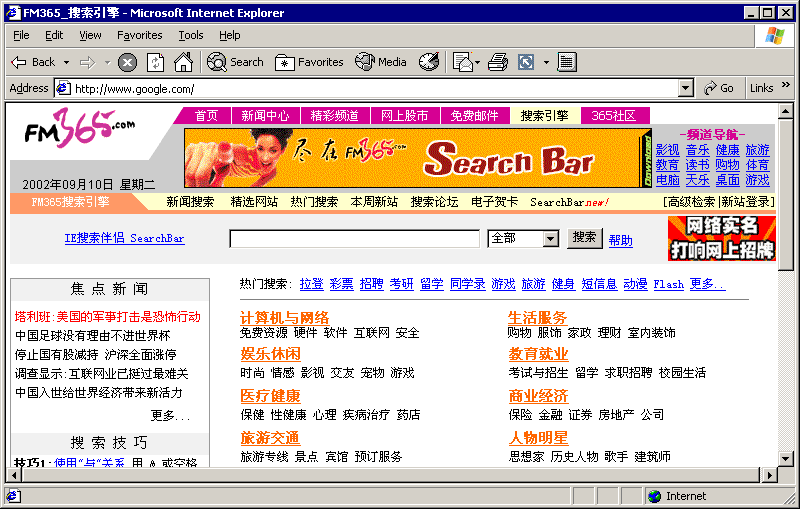
Task: Open the Favorites menu
Action: click(140, 35)
